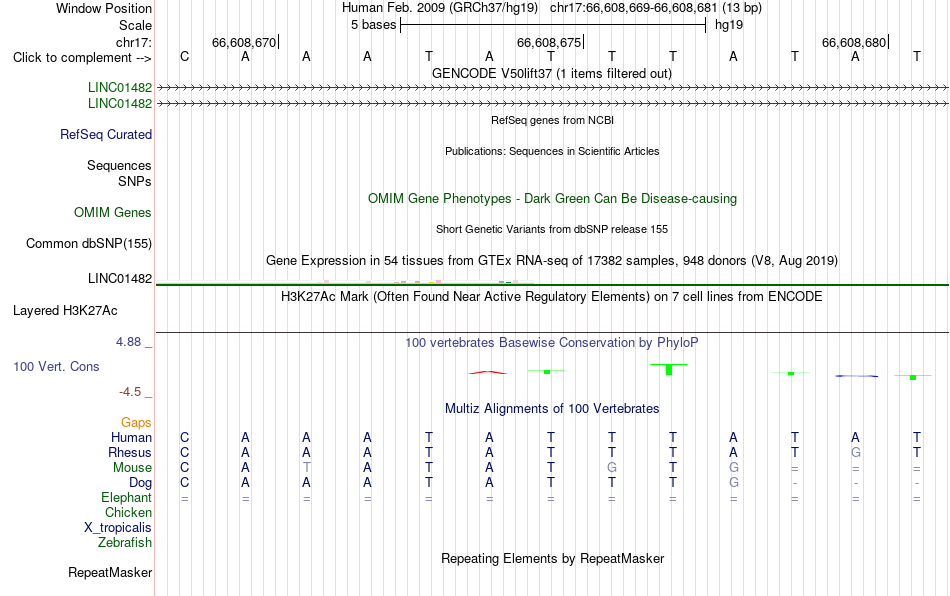Select the Elephant alignment row label
Viewport: 950px width, 596px height.
127,497
